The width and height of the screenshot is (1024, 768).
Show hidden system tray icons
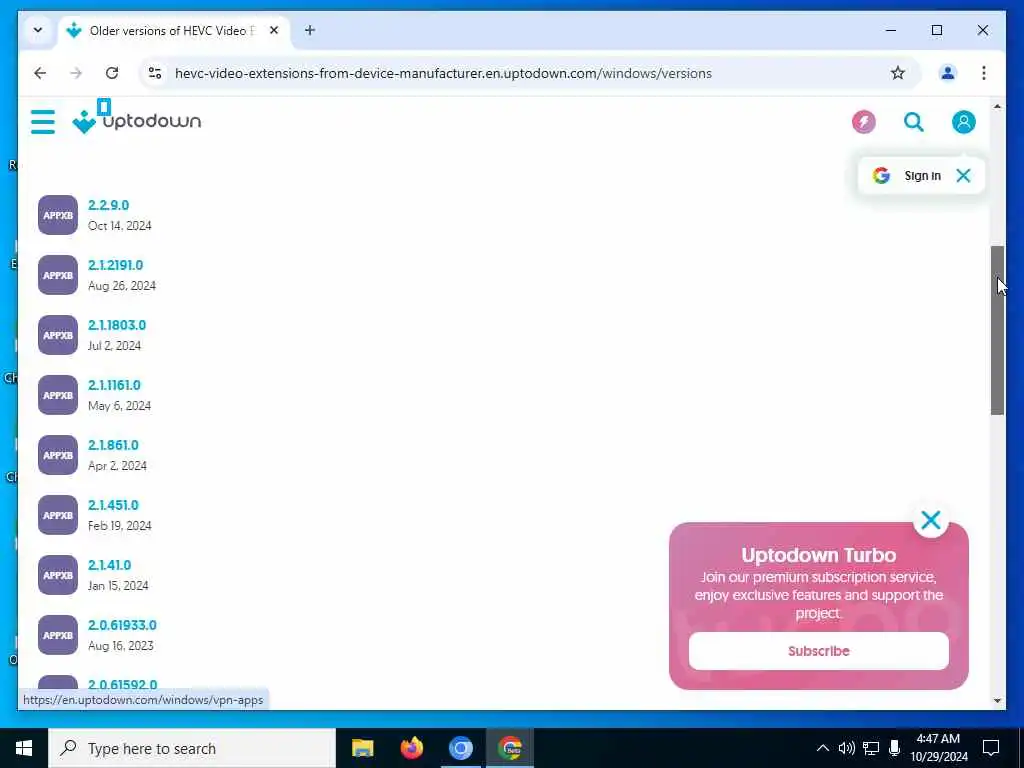click(x=823, y=748)
